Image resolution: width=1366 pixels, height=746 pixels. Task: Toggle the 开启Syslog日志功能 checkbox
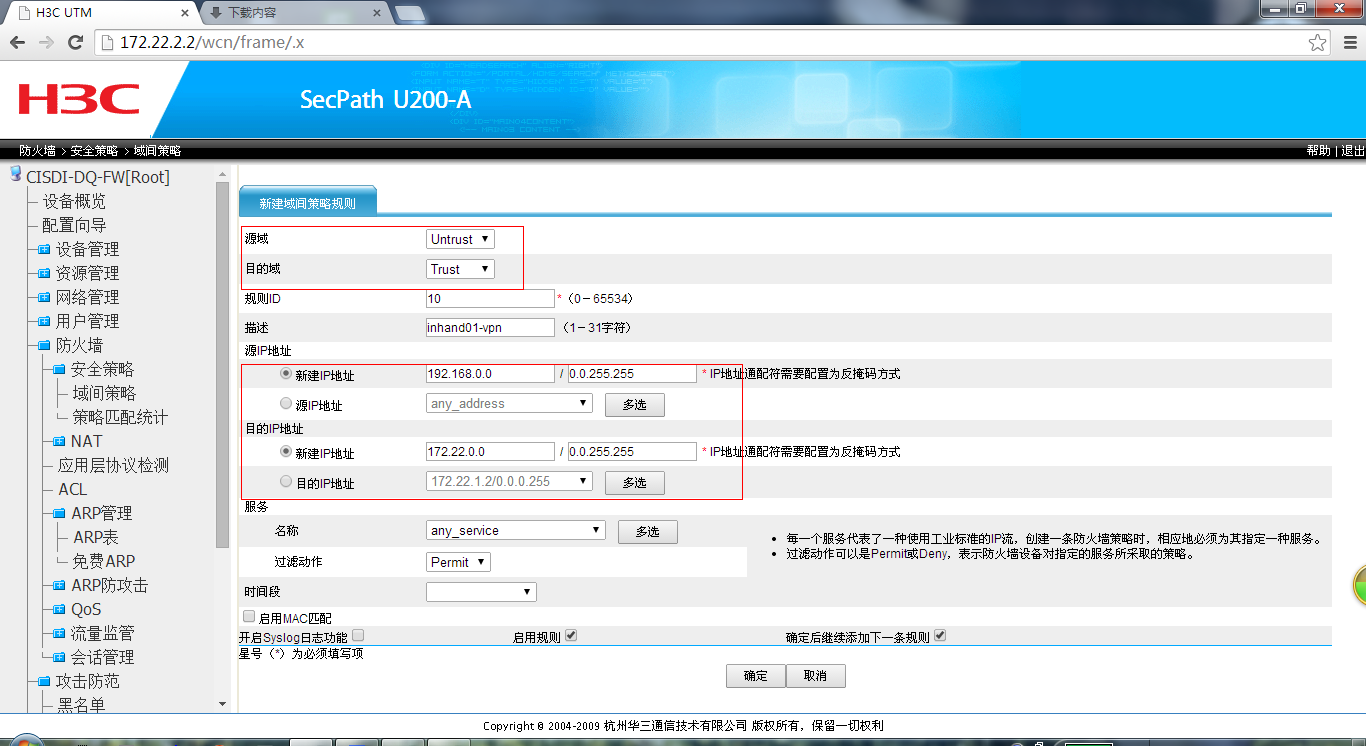point(358,635)
